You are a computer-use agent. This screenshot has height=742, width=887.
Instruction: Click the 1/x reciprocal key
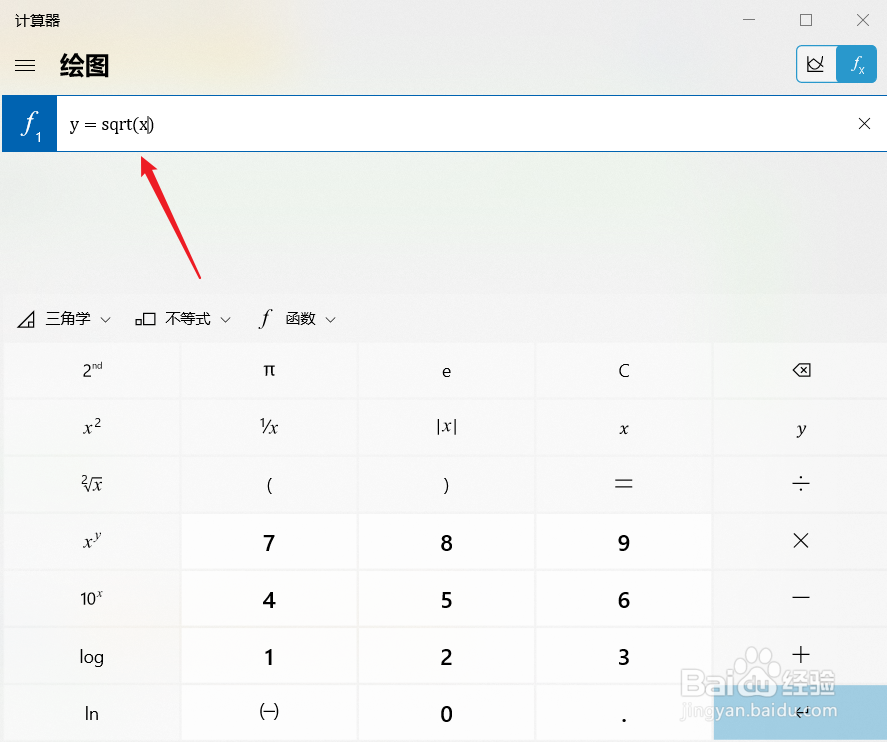coord(268,427)
